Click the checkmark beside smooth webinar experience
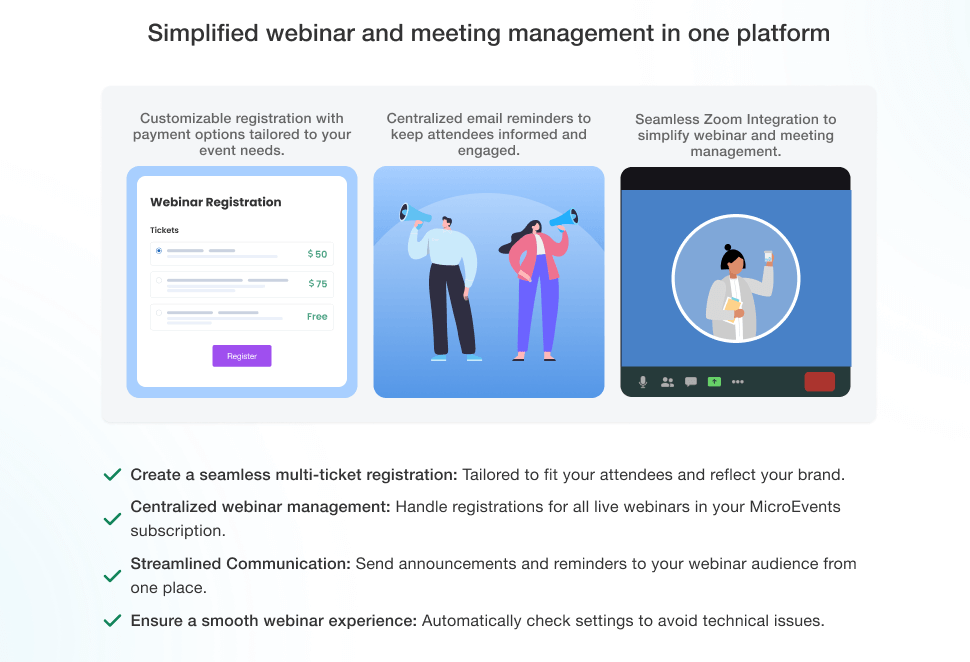 [113, 621]
